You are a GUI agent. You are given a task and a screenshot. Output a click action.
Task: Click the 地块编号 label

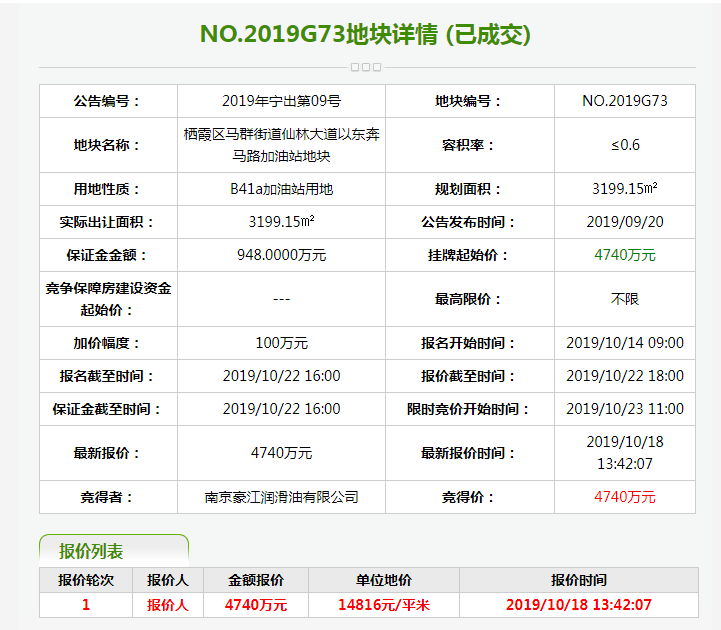pos(469,101)
